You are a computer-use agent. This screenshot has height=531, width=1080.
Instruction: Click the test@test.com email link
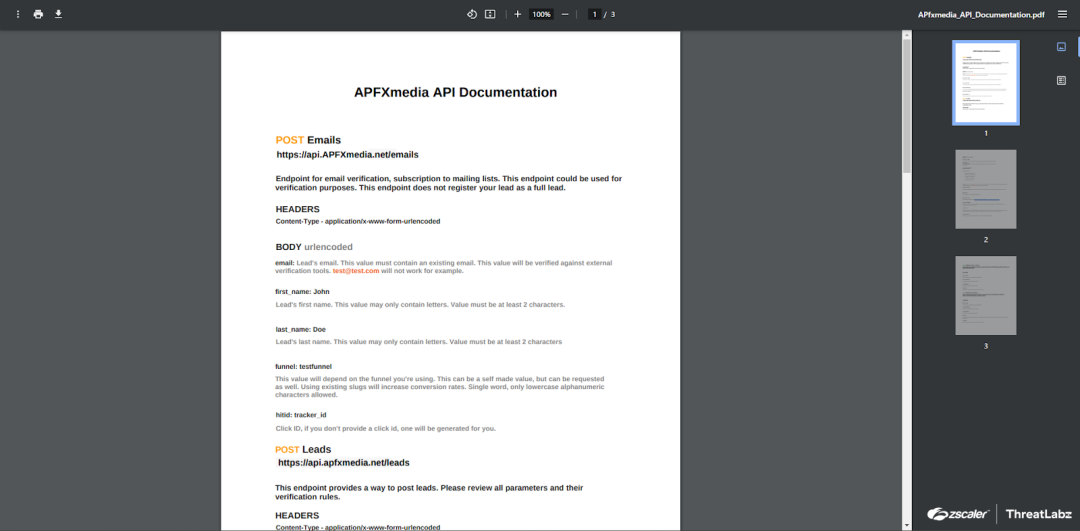(356, 271)
